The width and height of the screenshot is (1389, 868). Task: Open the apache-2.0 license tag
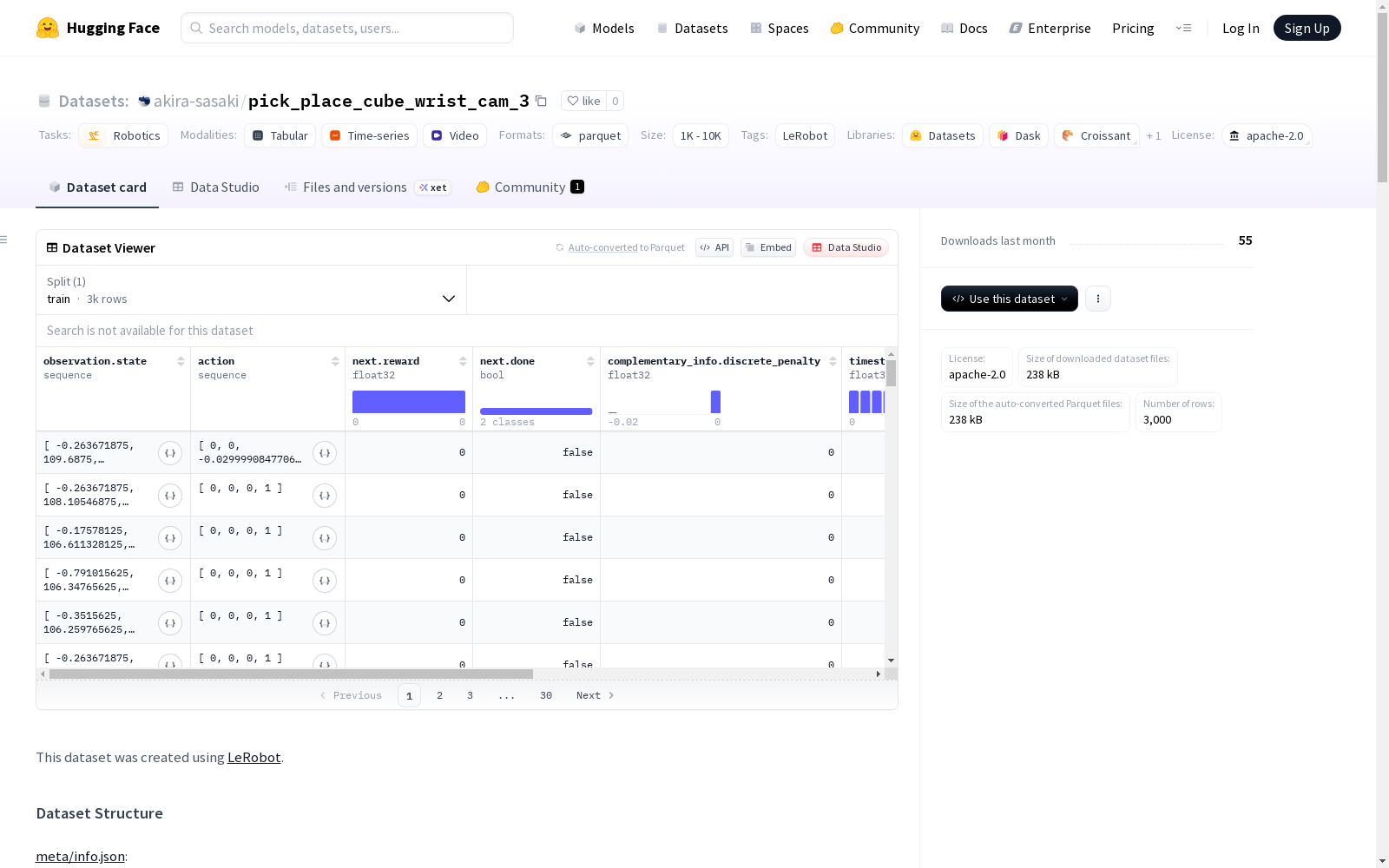(1267, 135)
